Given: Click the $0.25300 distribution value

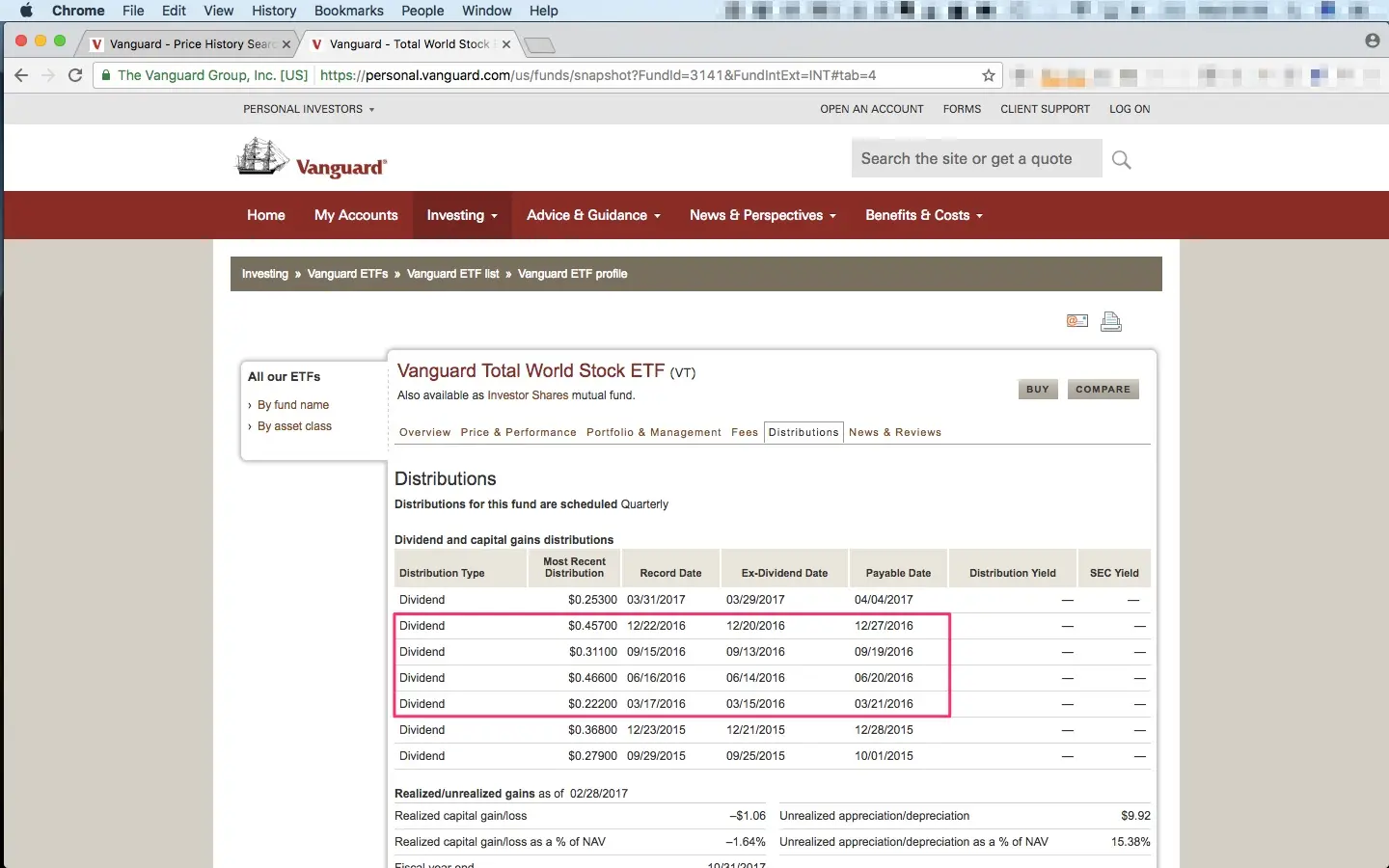Looking at the screenshot, I should tap(592, 600).
